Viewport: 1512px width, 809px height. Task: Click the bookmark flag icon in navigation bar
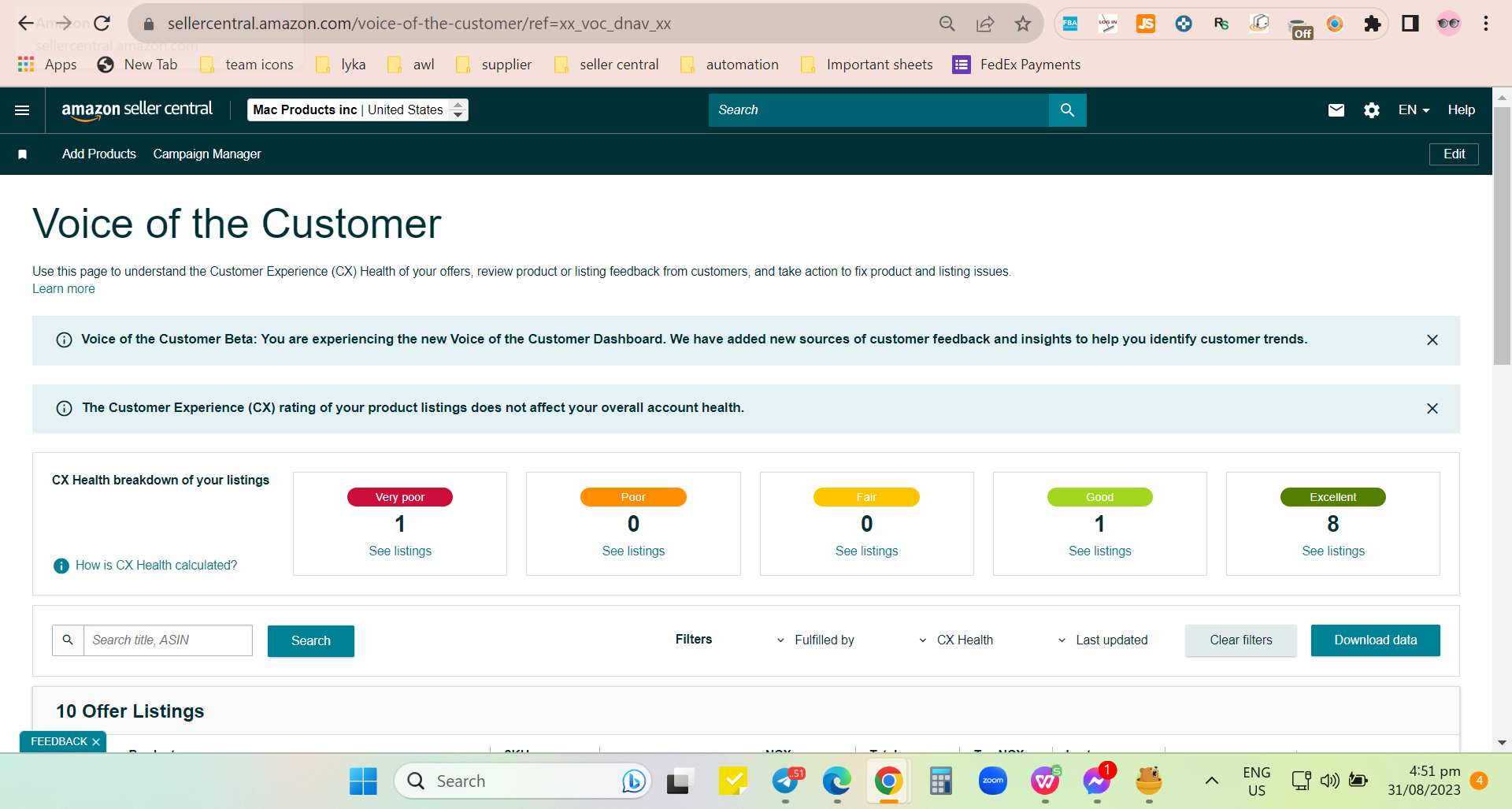[23, 154]
